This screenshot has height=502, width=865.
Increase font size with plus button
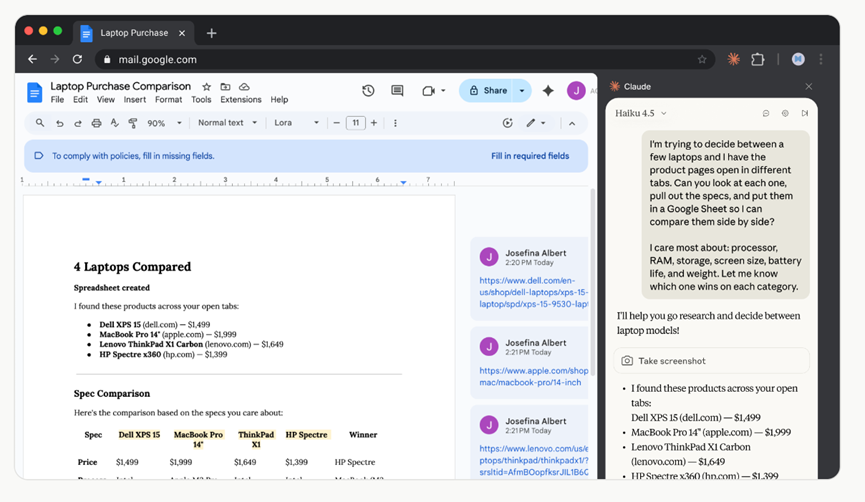pyautogui.click(x=373, y=123)
